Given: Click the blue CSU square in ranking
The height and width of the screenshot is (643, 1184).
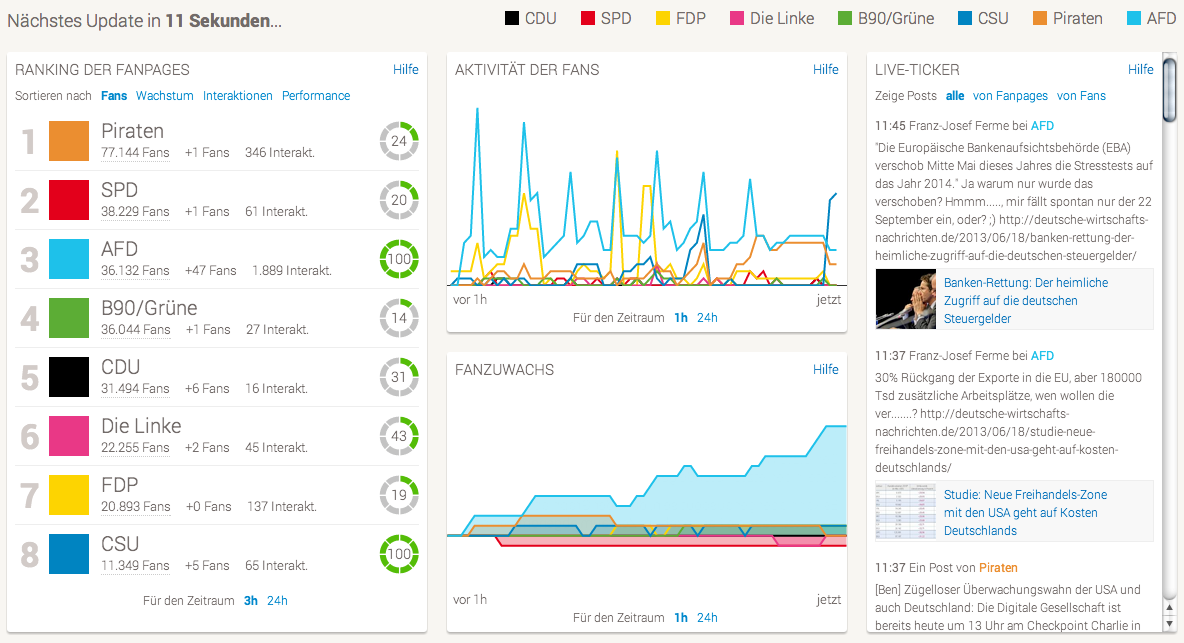Looking at the screenshot, I should tap(69, 554).
